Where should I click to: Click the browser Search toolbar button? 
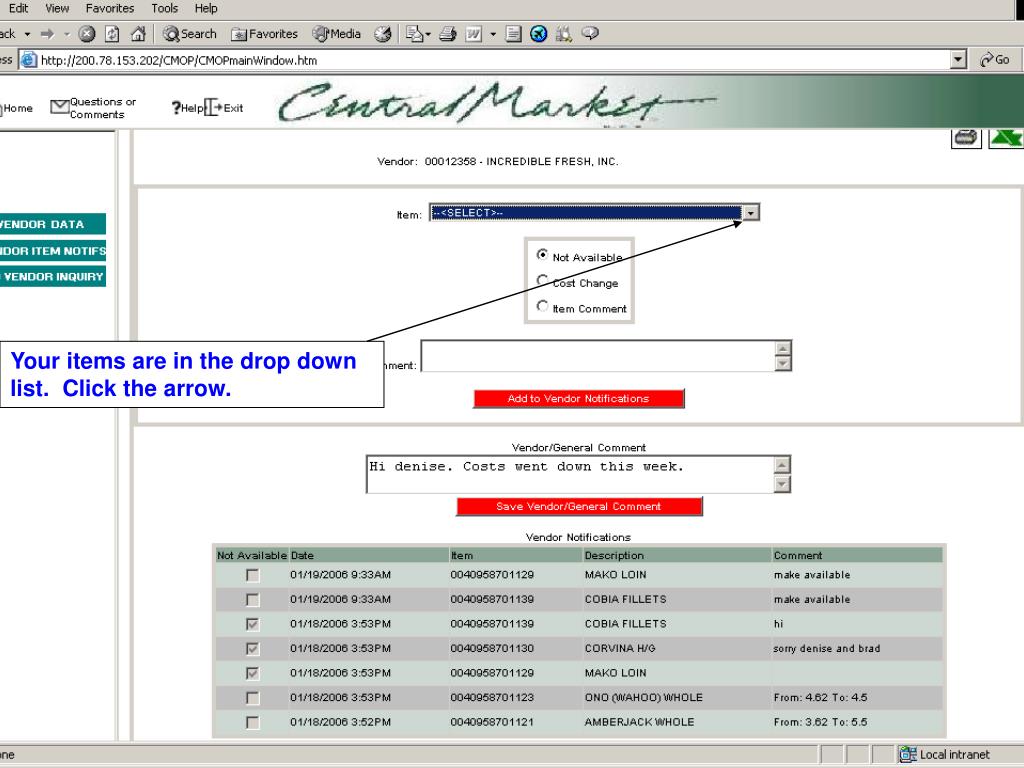(x=187, y=34)
